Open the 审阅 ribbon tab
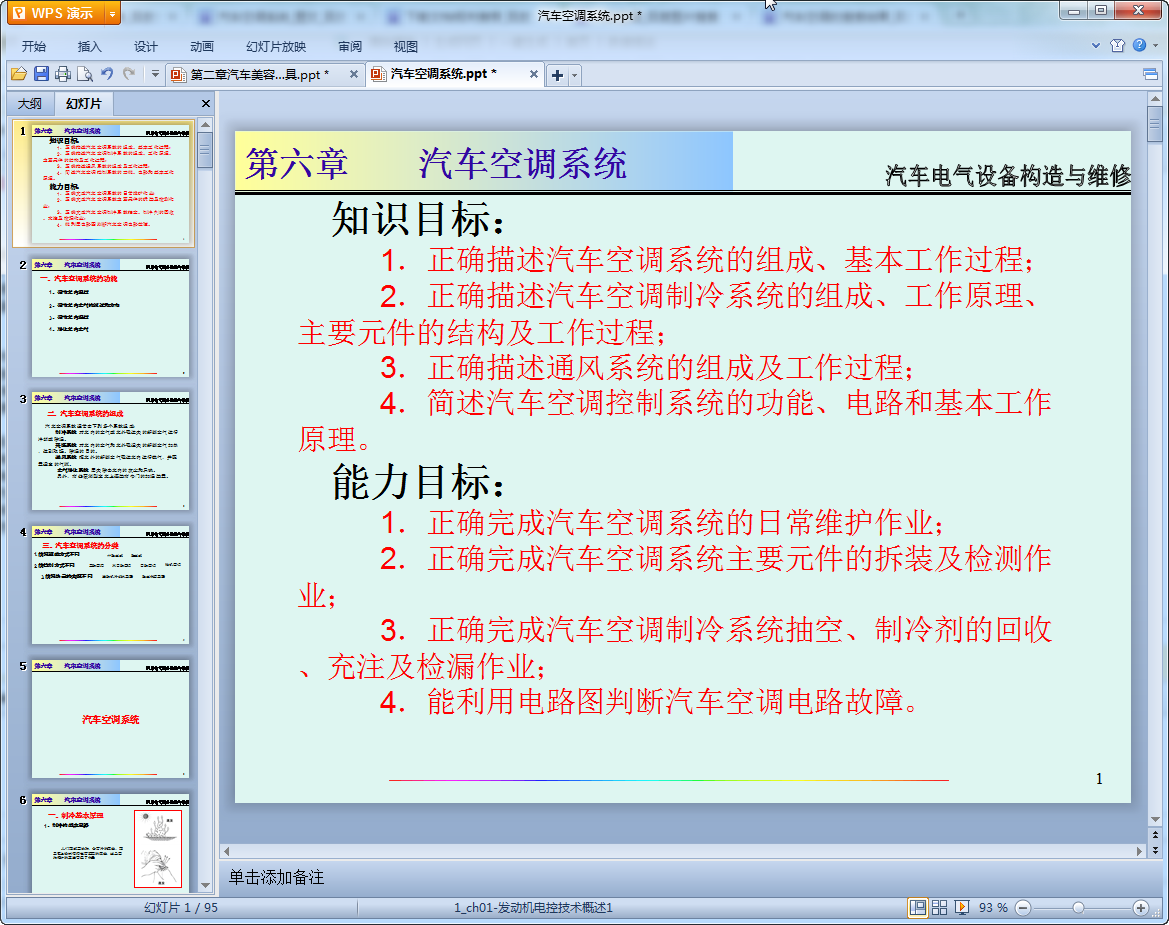The image size is (1169, 925). tap(350, 46)
